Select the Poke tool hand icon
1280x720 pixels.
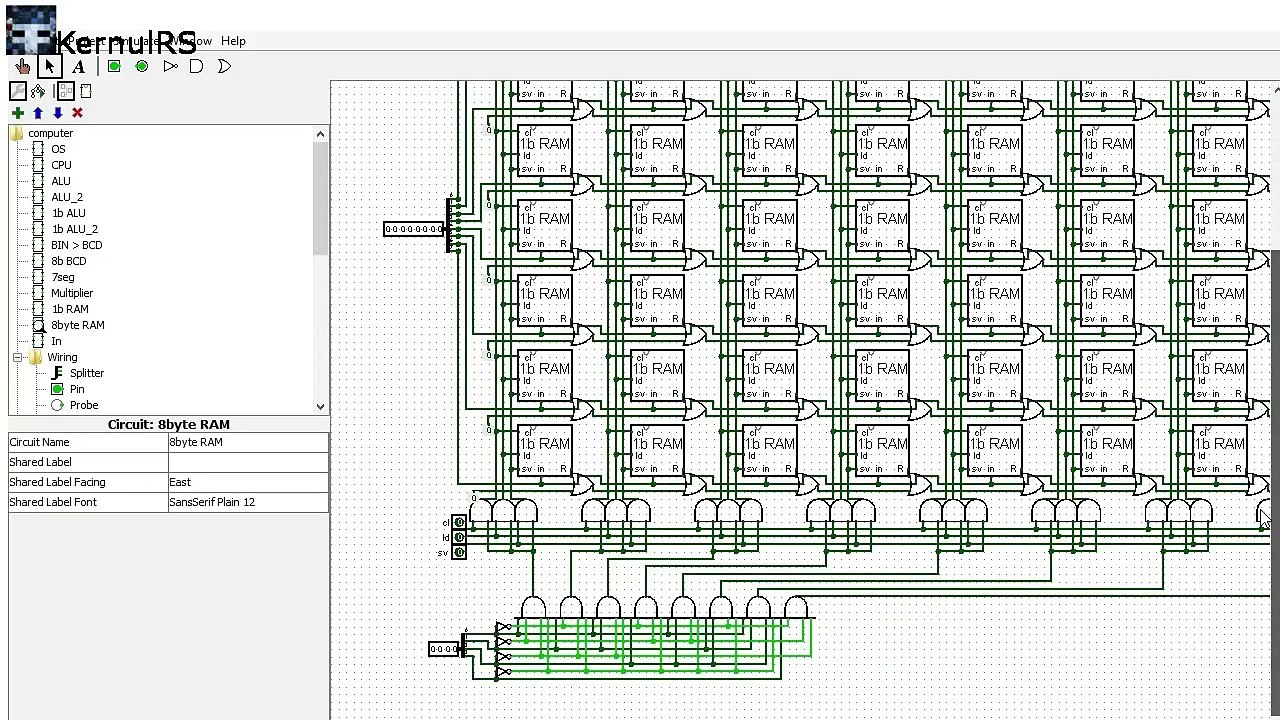point(22,67)
